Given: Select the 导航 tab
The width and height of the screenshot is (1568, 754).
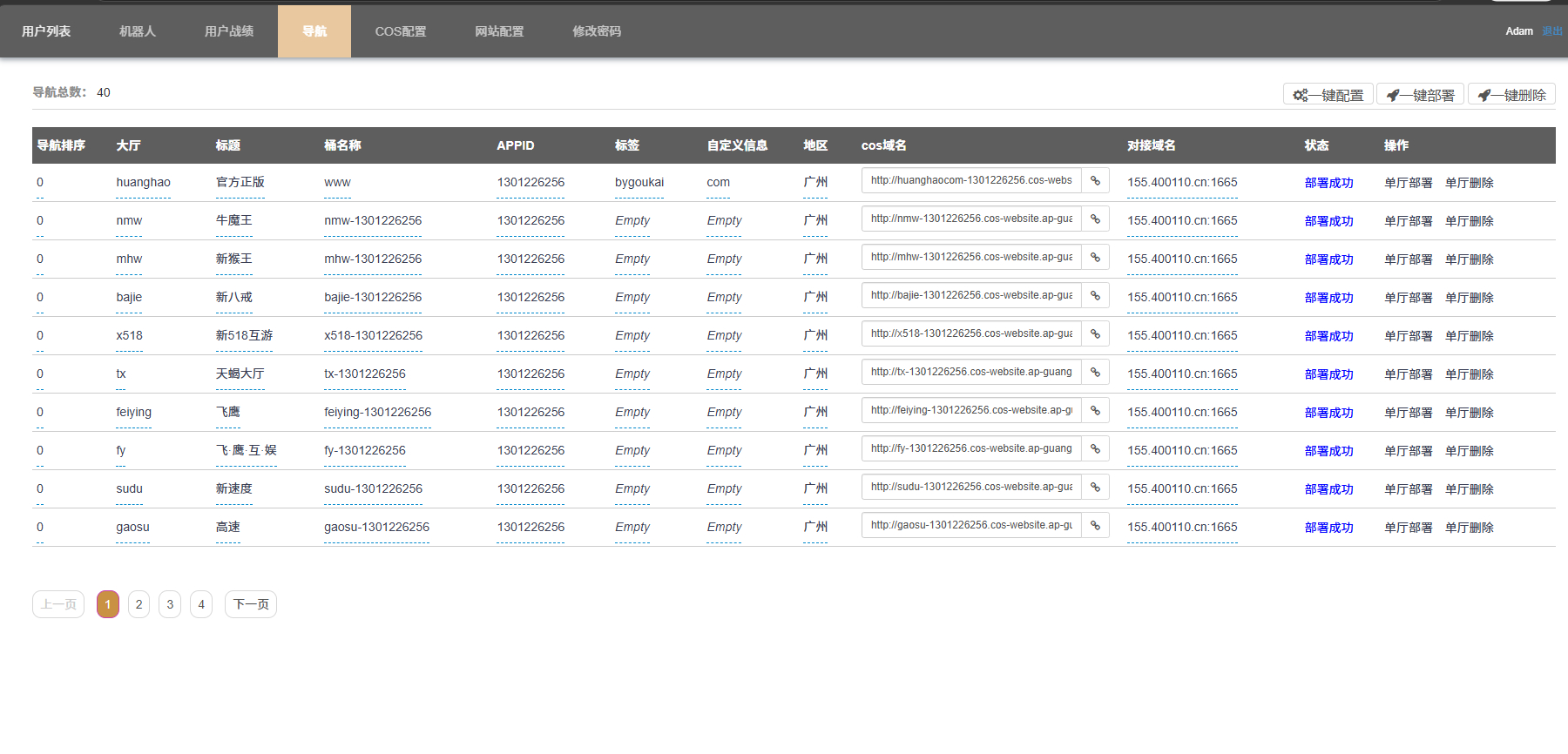Looking at the screenshot, I should pyautogui.click(x=314, y=31).
